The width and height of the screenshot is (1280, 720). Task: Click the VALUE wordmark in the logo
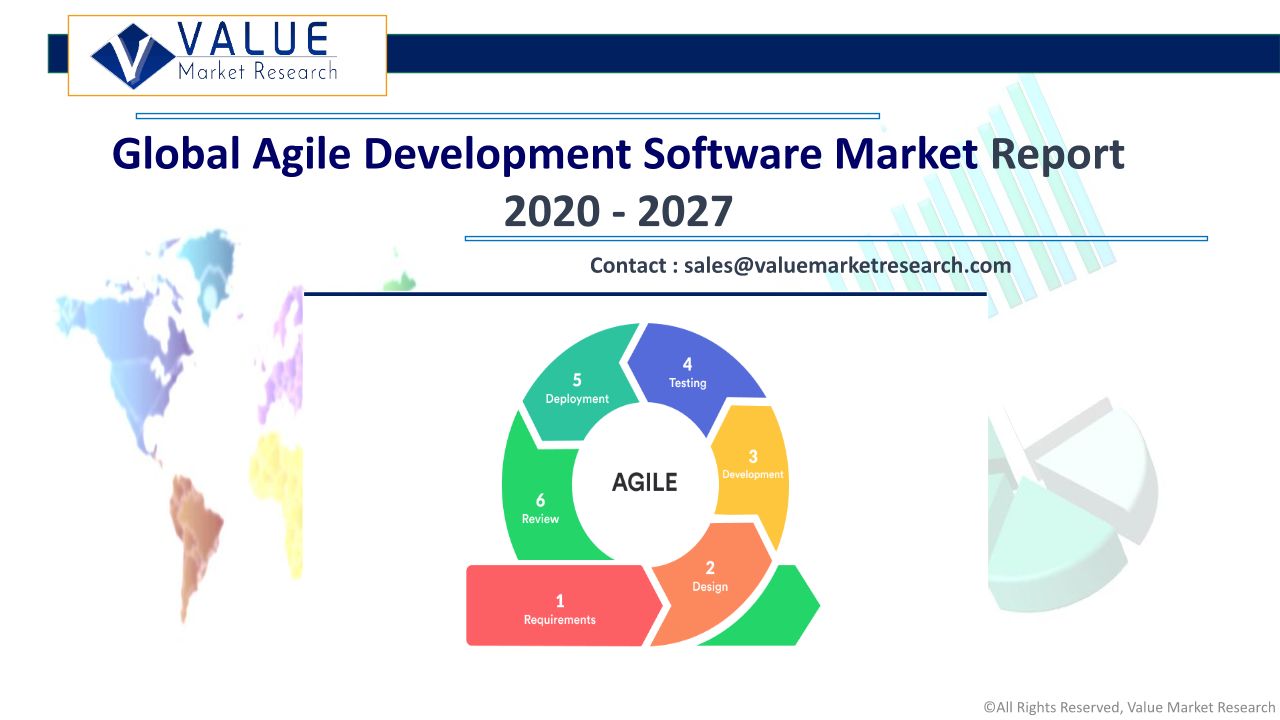252,40
